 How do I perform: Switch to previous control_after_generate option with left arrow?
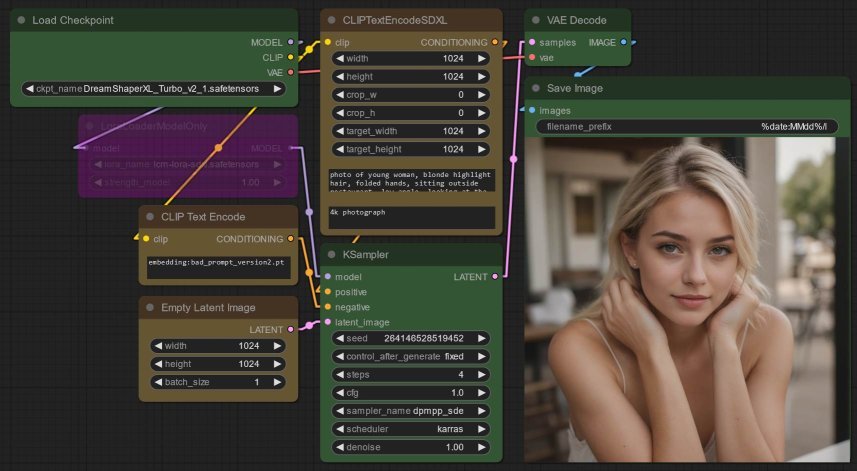(340, 356)
